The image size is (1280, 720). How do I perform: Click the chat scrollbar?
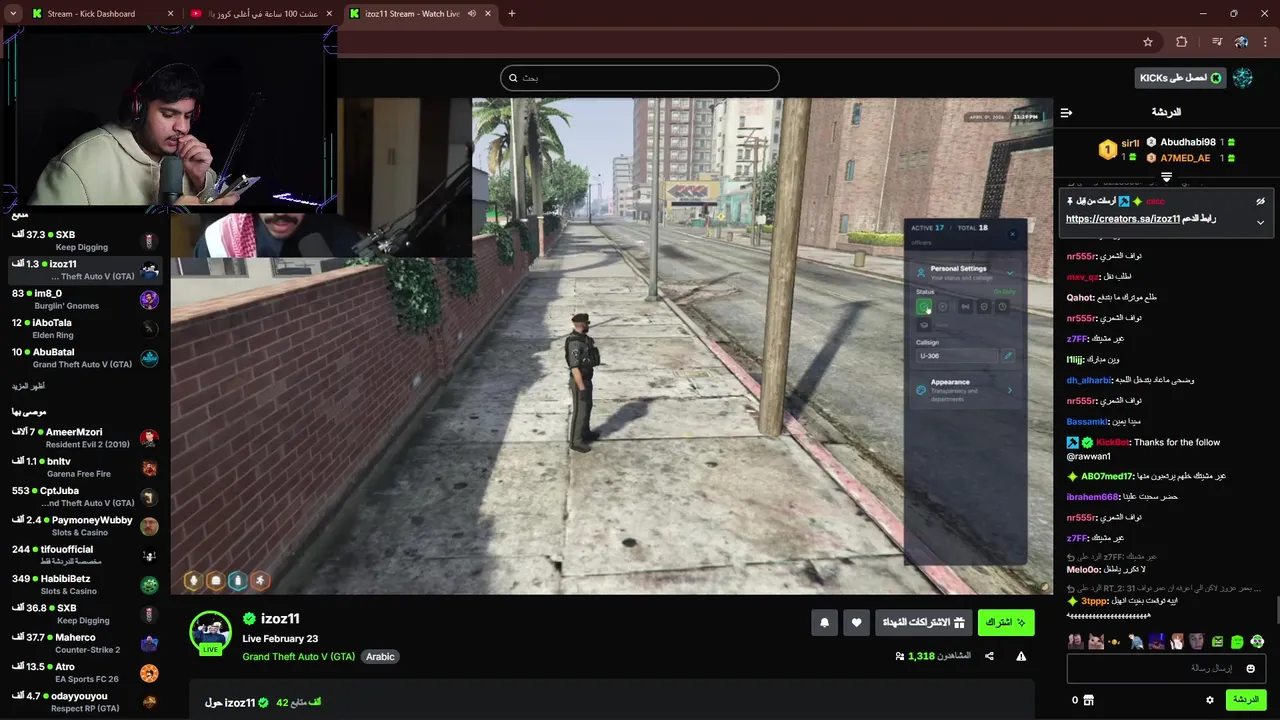tap(1276, 608)
